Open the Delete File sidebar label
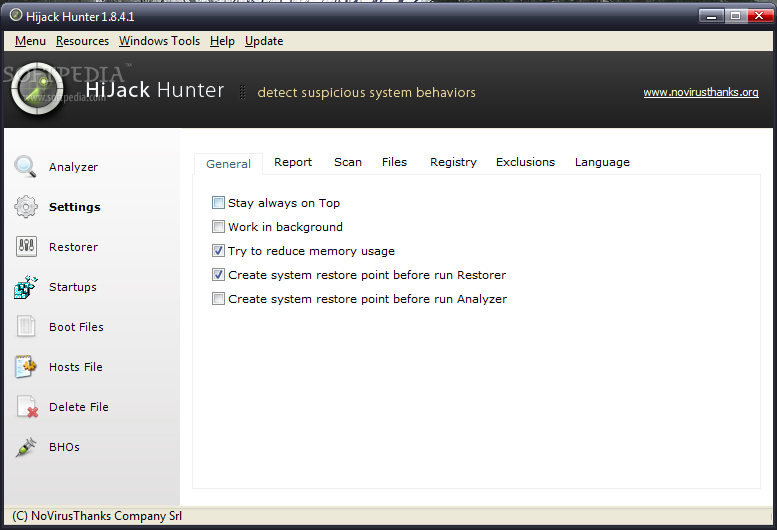Screen dimensions: 777x530 [x=79, y=407]
